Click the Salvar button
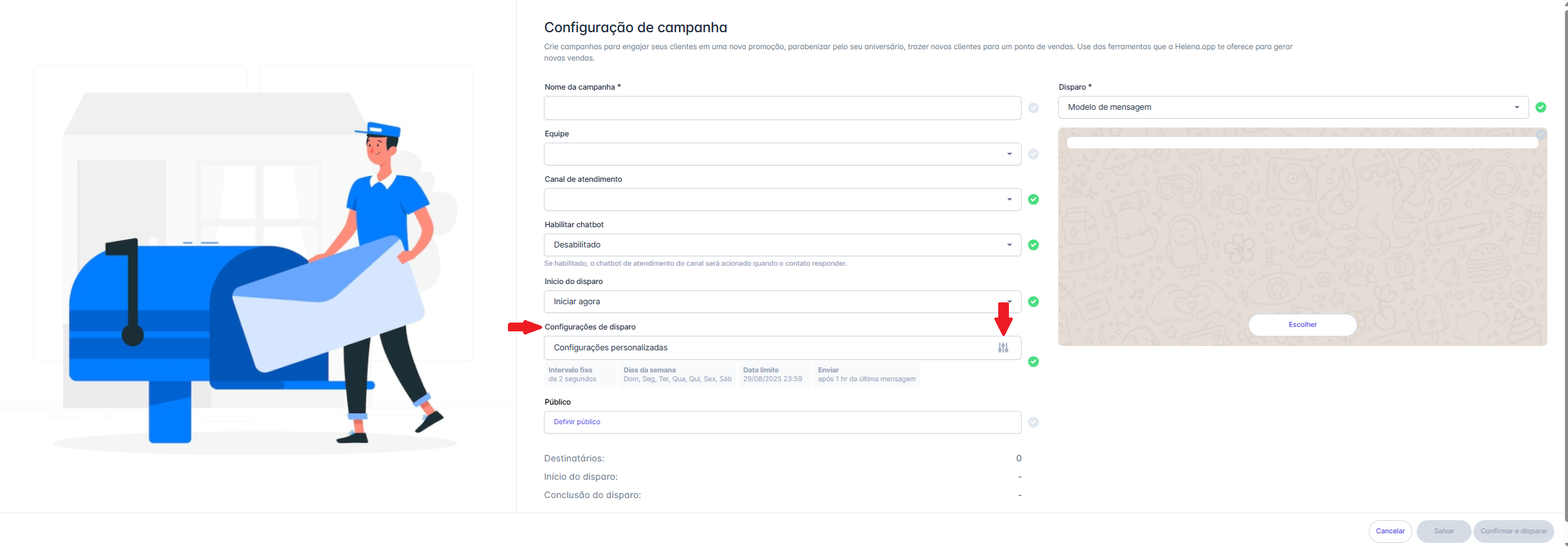Image resolution: width=1568 pixels, height=546 pixels. pyautogui.click(x=1444, y=531)
